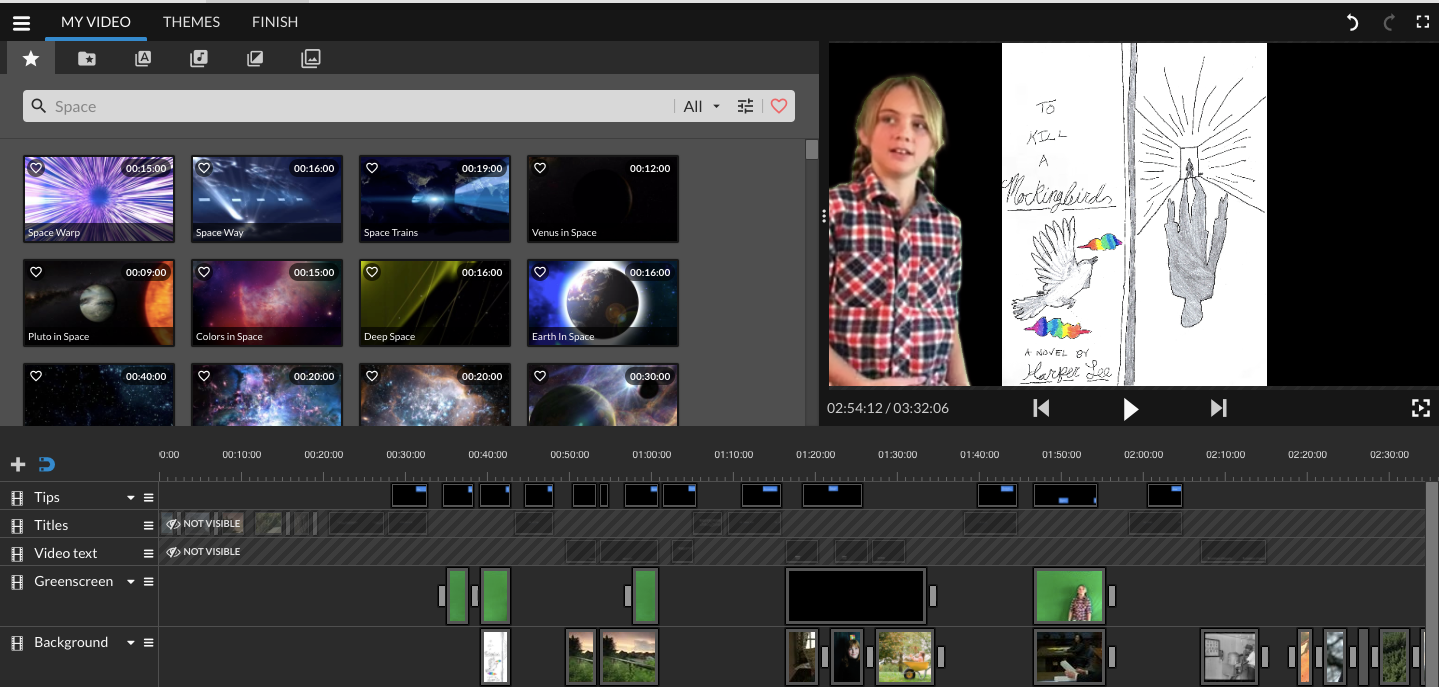Expand the preview to full screen
This screenshot has height=687, width=1439.
1420,408
